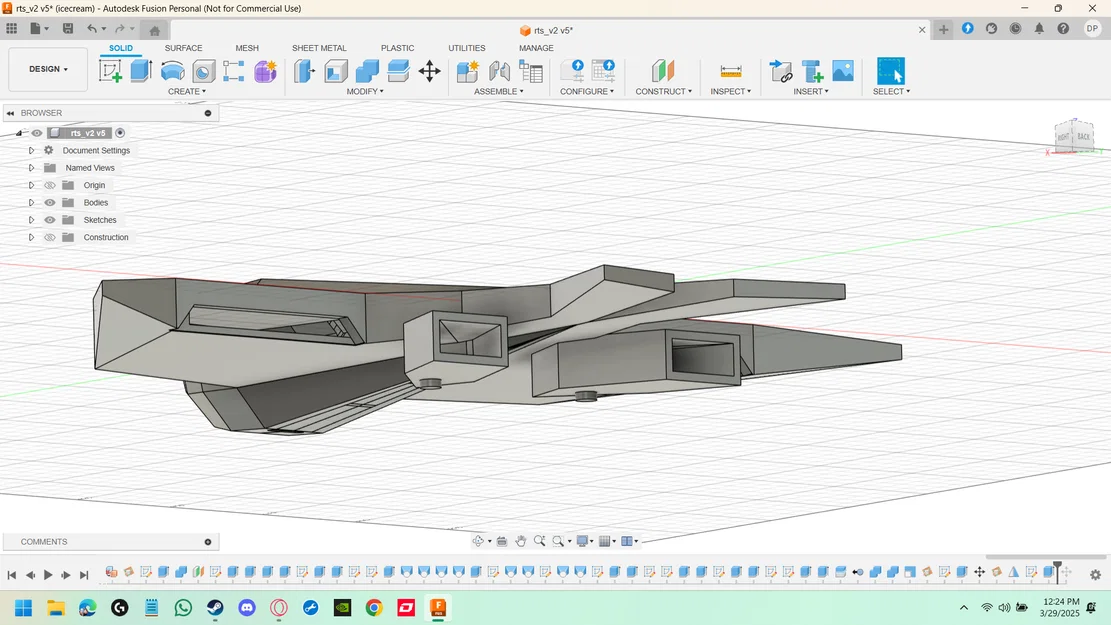1111x625 pixels.
Task: Select the Revolve tool
Action: (172, 71)
